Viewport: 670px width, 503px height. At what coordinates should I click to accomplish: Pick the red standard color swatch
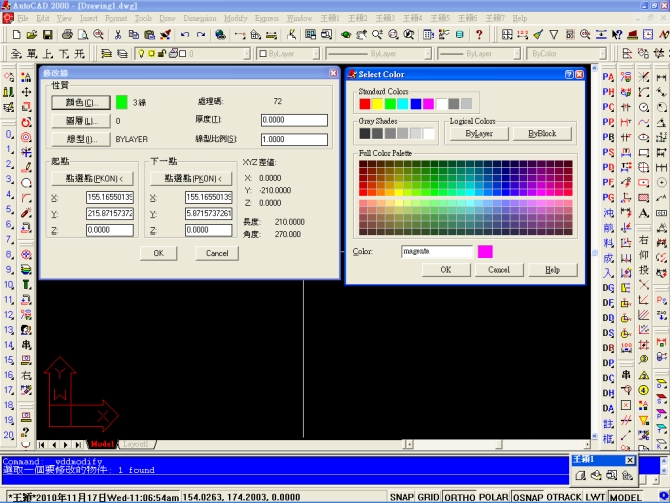click(x=364, y=104)
